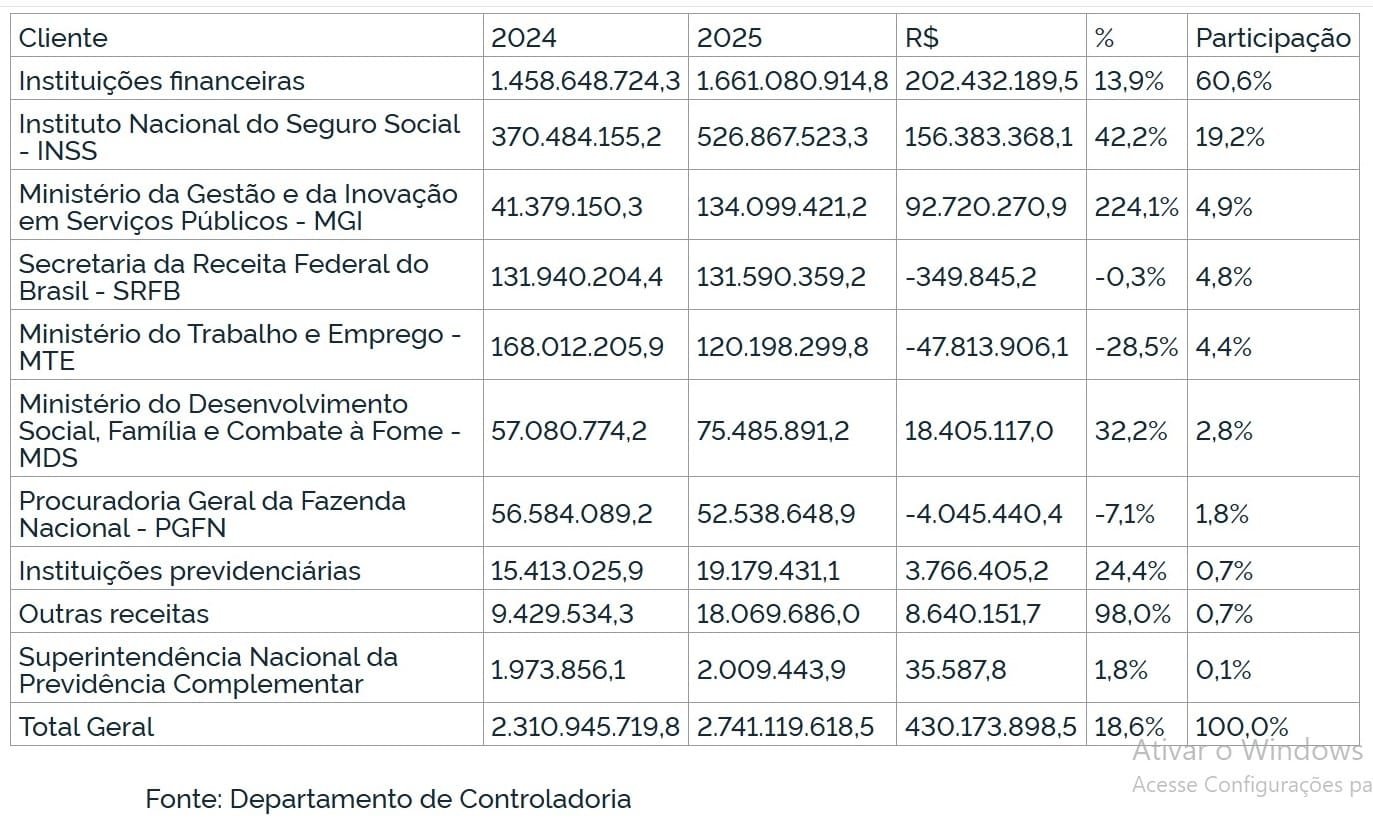
Task: Select the Instituto Nacional do Seguro Social cell
Action: 239,137
